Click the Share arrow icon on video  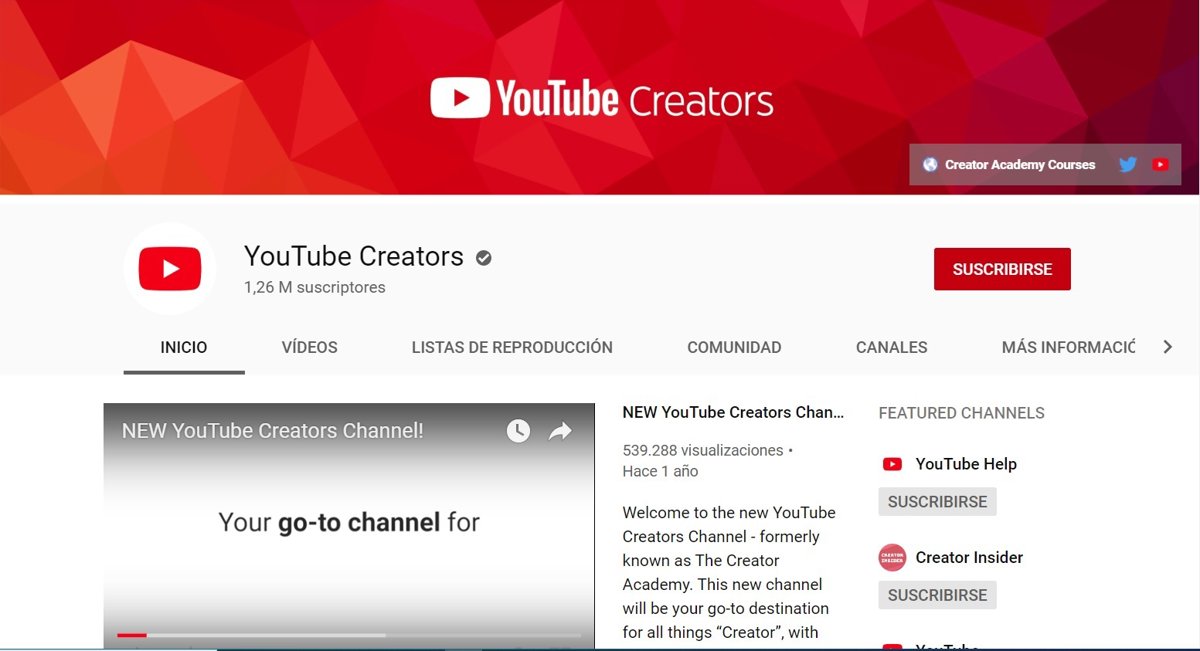pyautogui.click(x=560, y=431)
